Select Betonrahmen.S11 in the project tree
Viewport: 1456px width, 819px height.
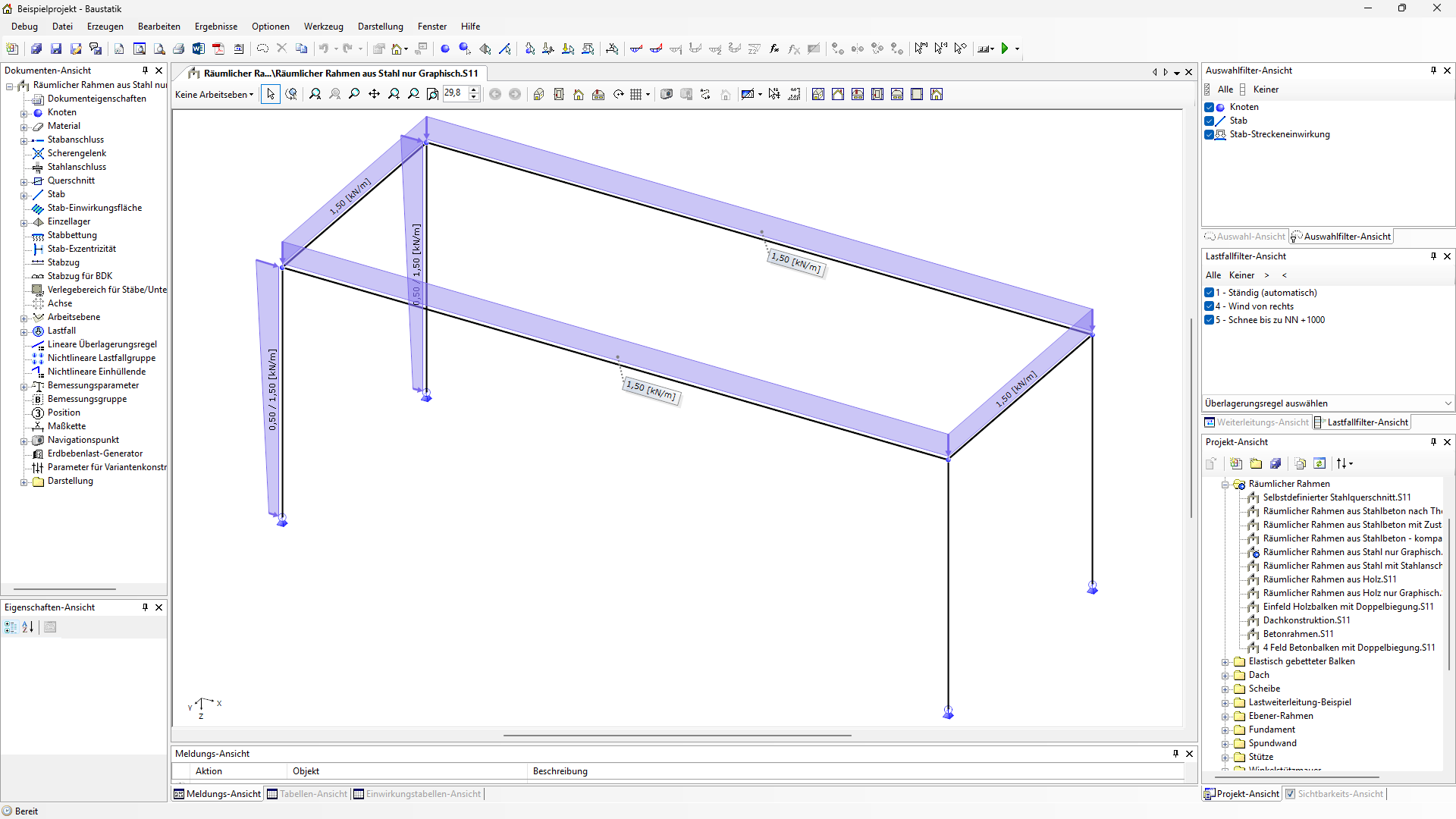(1298, 634)
